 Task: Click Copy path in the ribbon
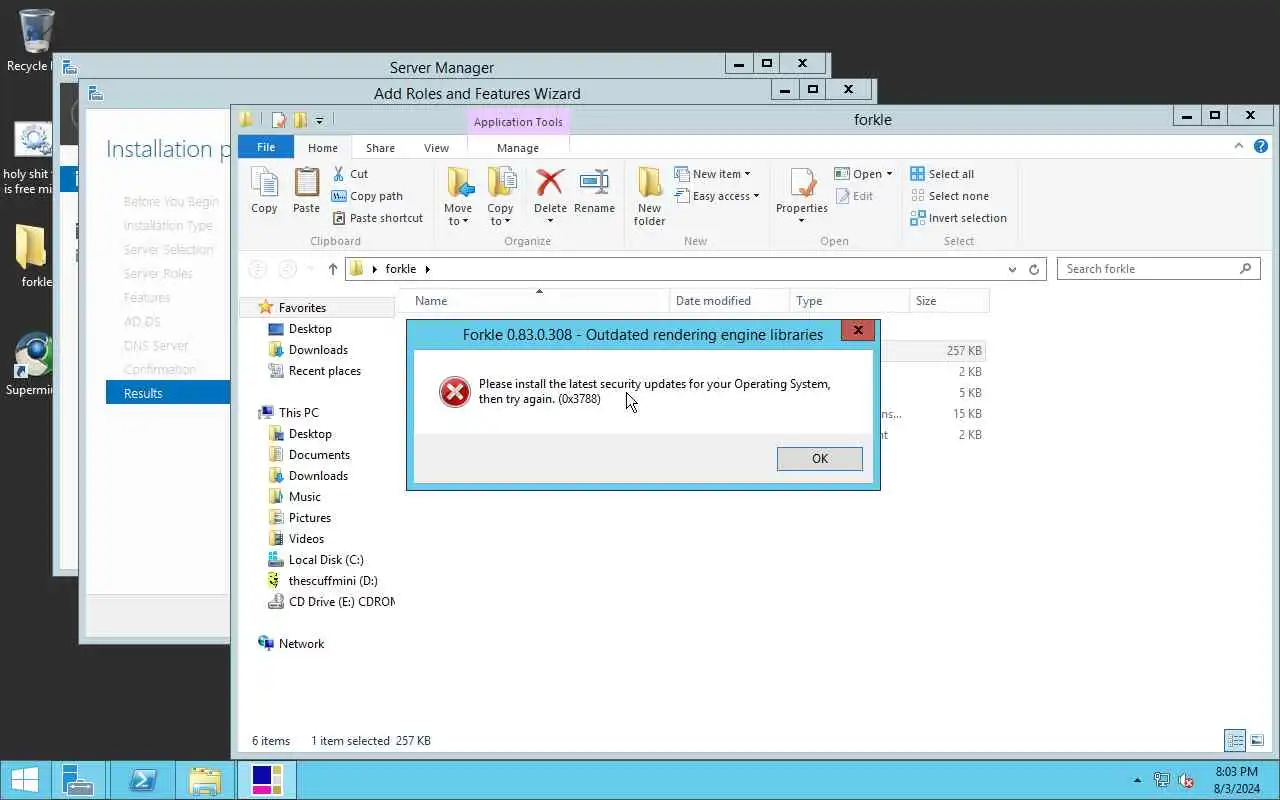[368, 196]
